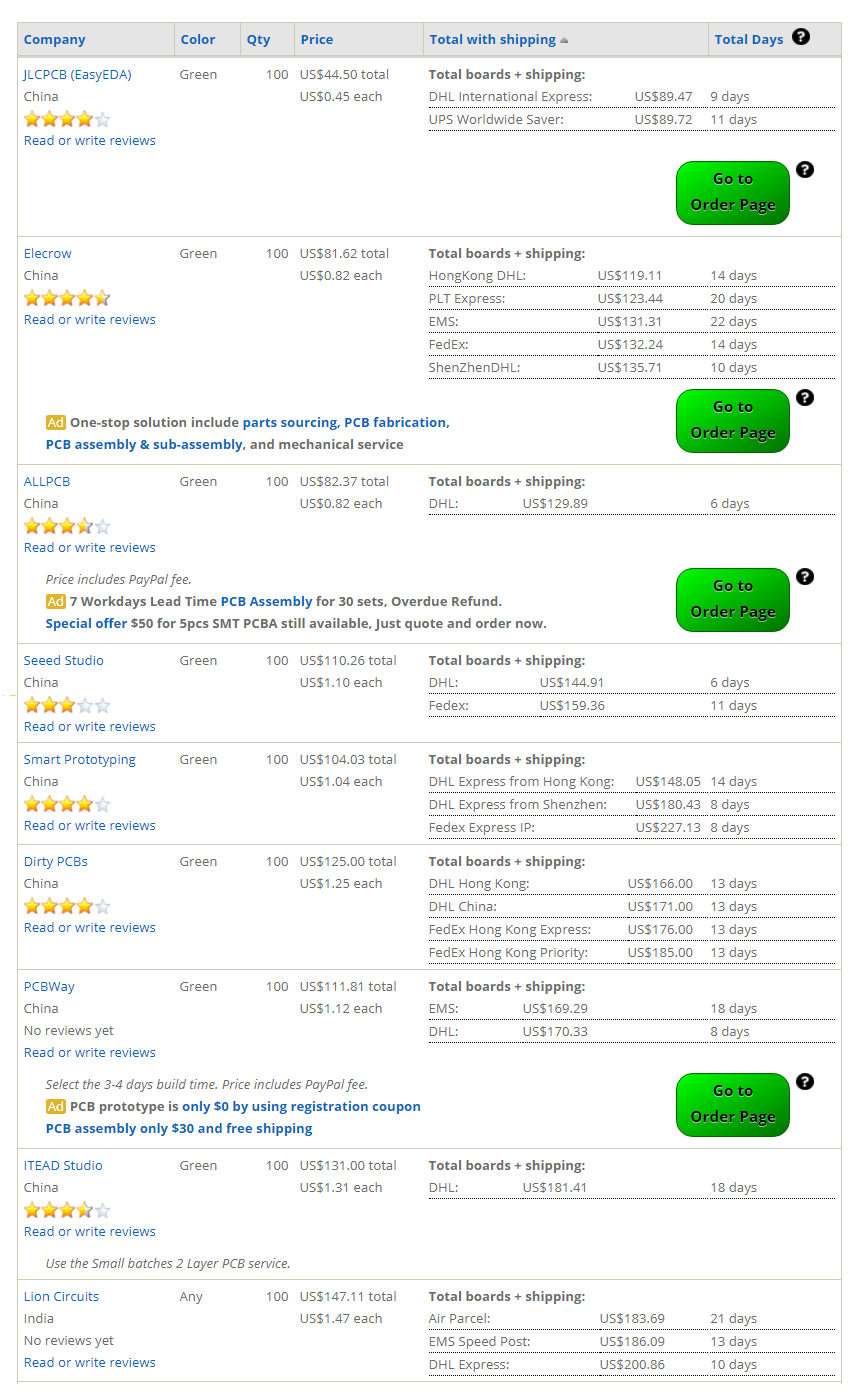Viewport: 861px width, 1391px height.
Task: Open Read or write reviews for Smart Prototyping
Action: 90,825
